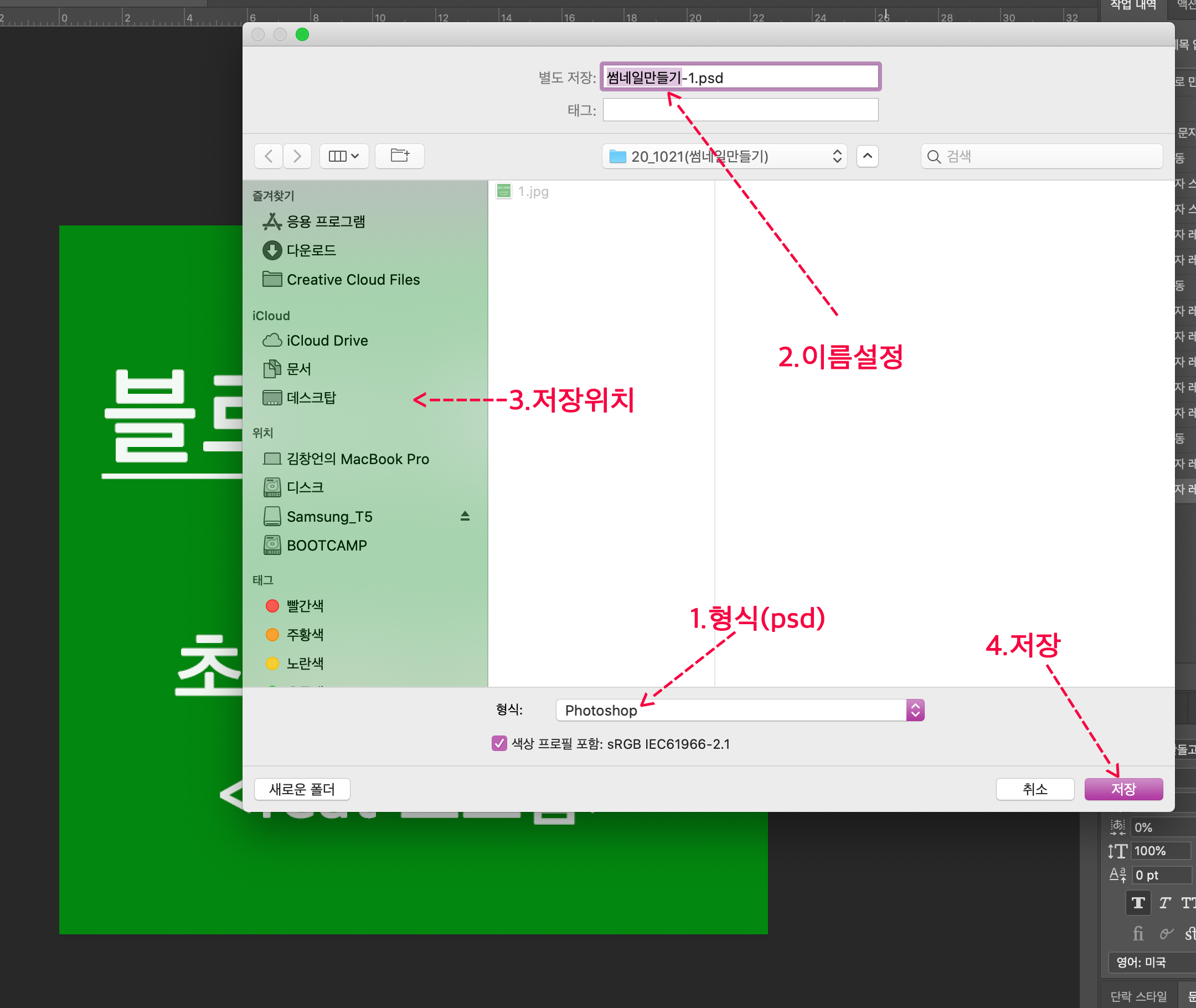Open the 형식 Photoshop format dropdown
Screen dimensions: 1196x1008
coord(739,710)
